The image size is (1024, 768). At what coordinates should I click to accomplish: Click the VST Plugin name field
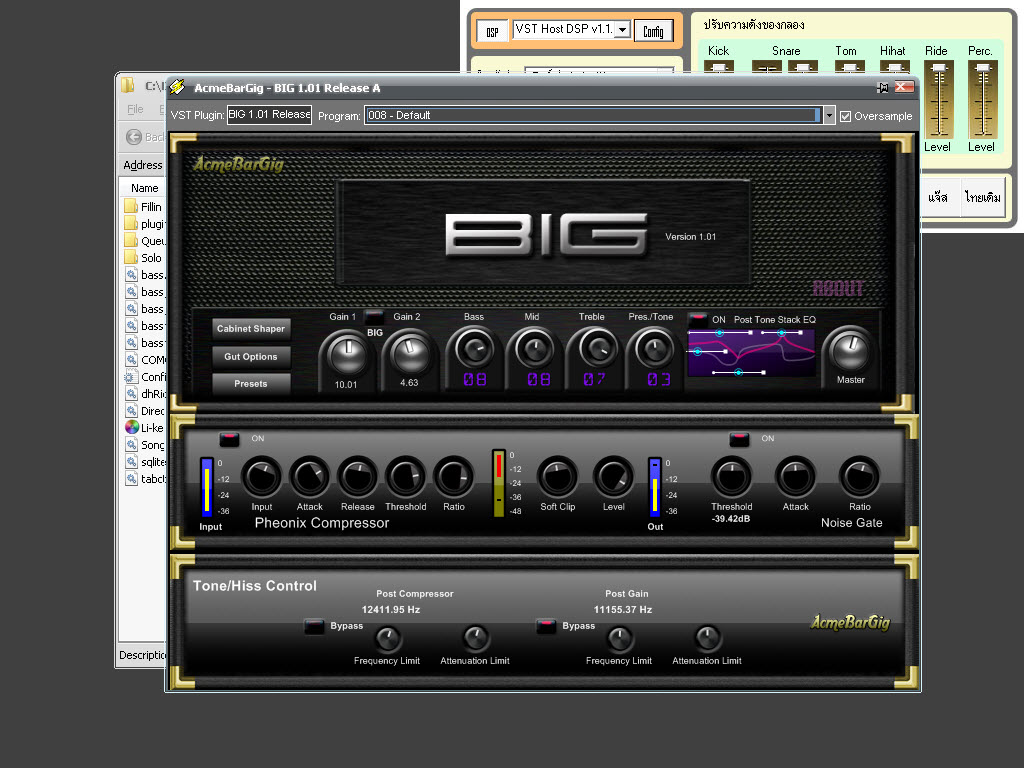(x=269, y=115)
